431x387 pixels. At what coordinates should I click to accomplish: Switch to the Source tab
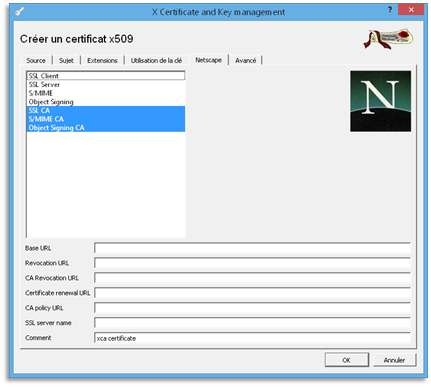(x=36, y=60)
